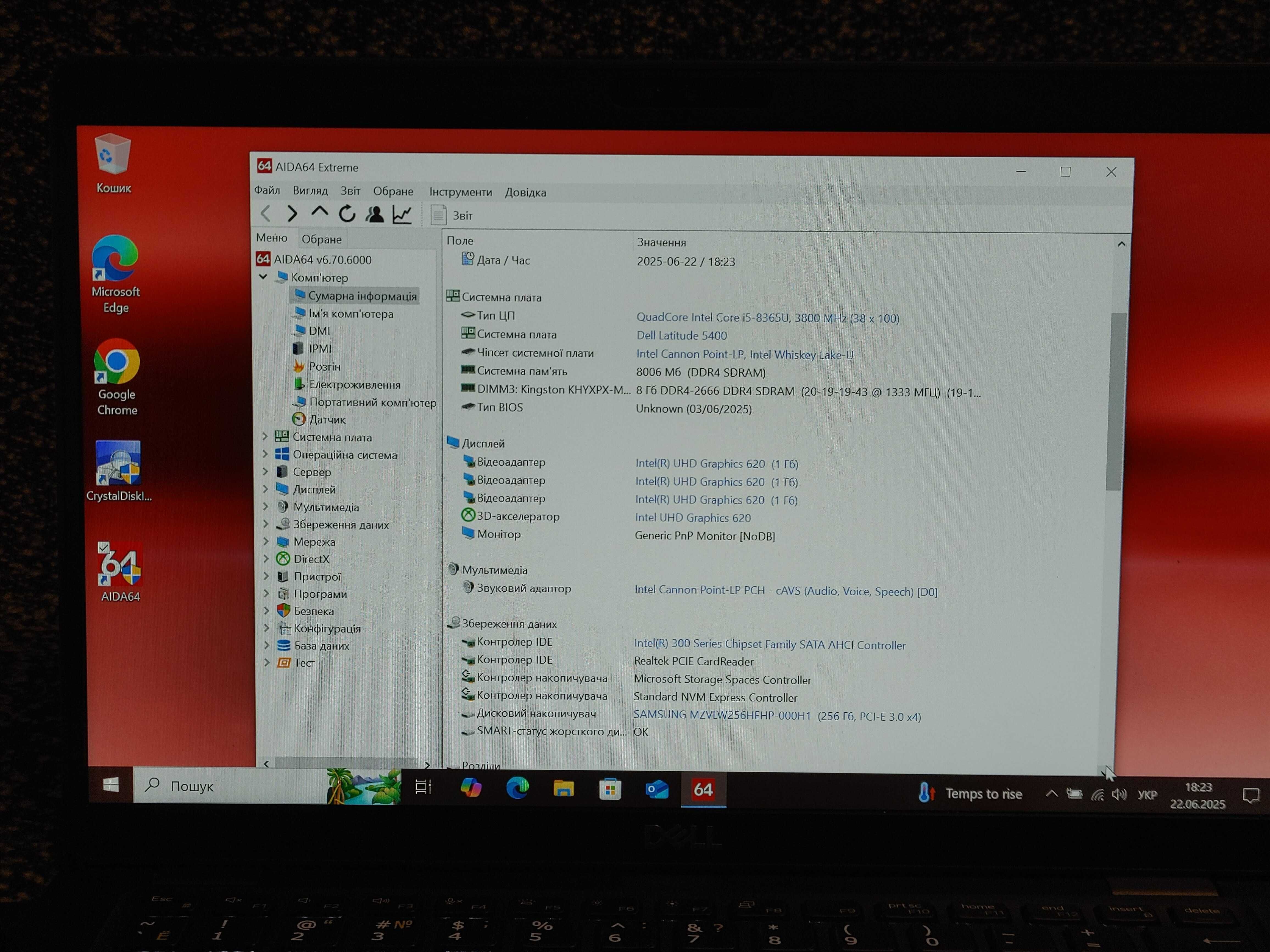Select the IPMI tree item

312,348
